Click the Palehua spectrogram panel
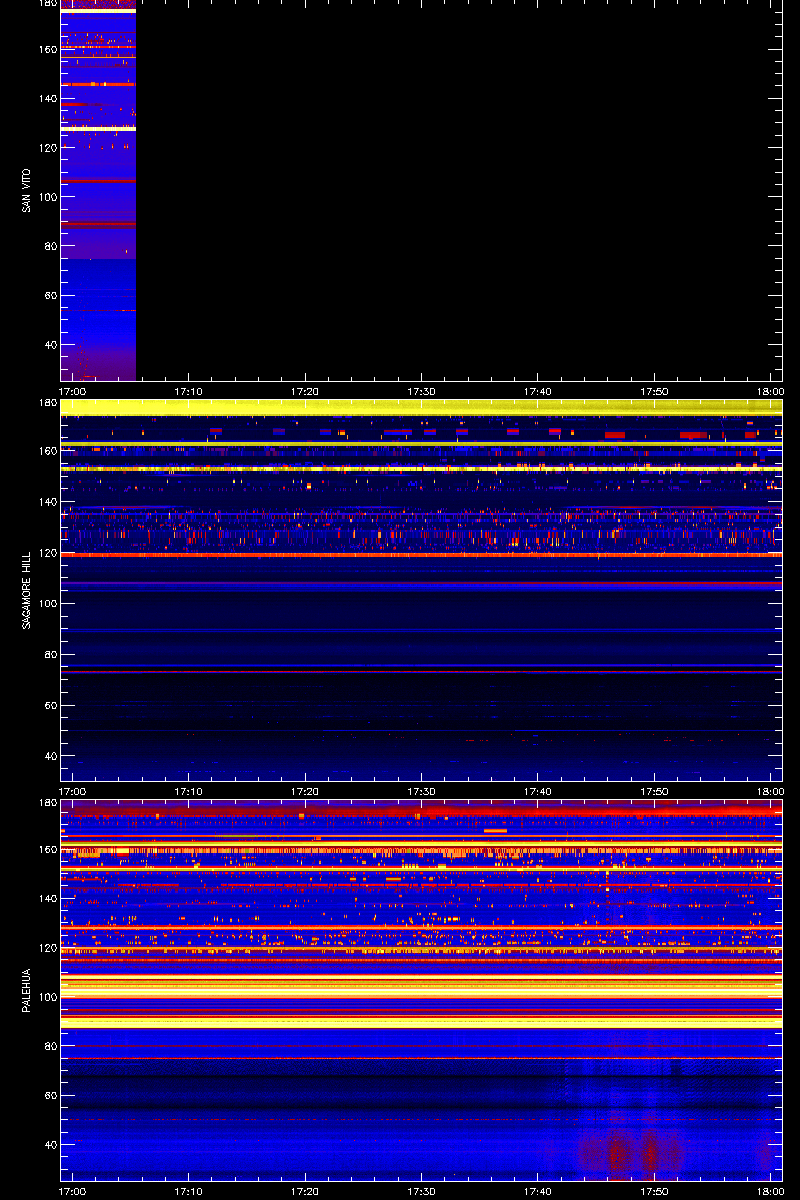Image resolution: width=800 pixels, height=1200 pixels. pyautogui.click(x=421, y=990)
